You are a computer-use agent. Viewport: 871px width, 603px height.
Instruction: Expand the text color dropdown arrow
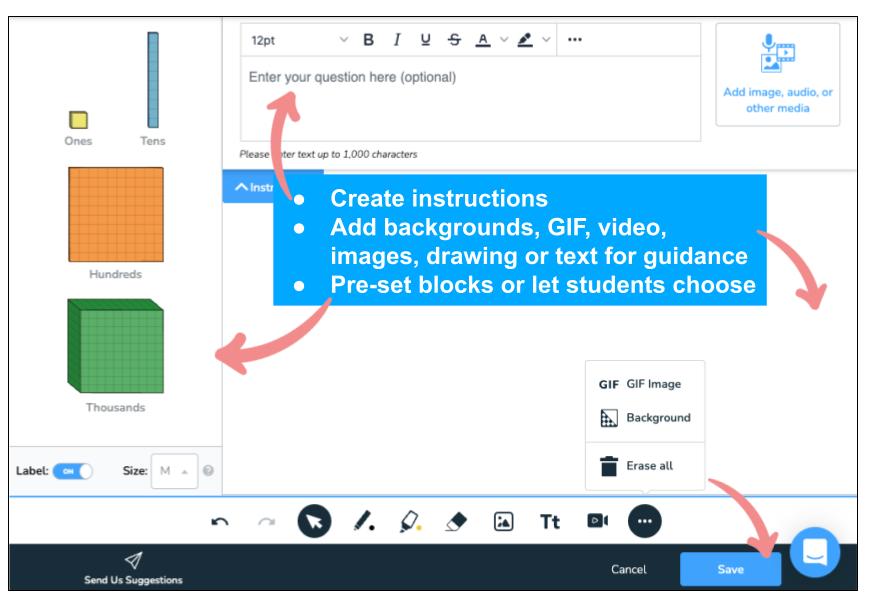(504, 40)
